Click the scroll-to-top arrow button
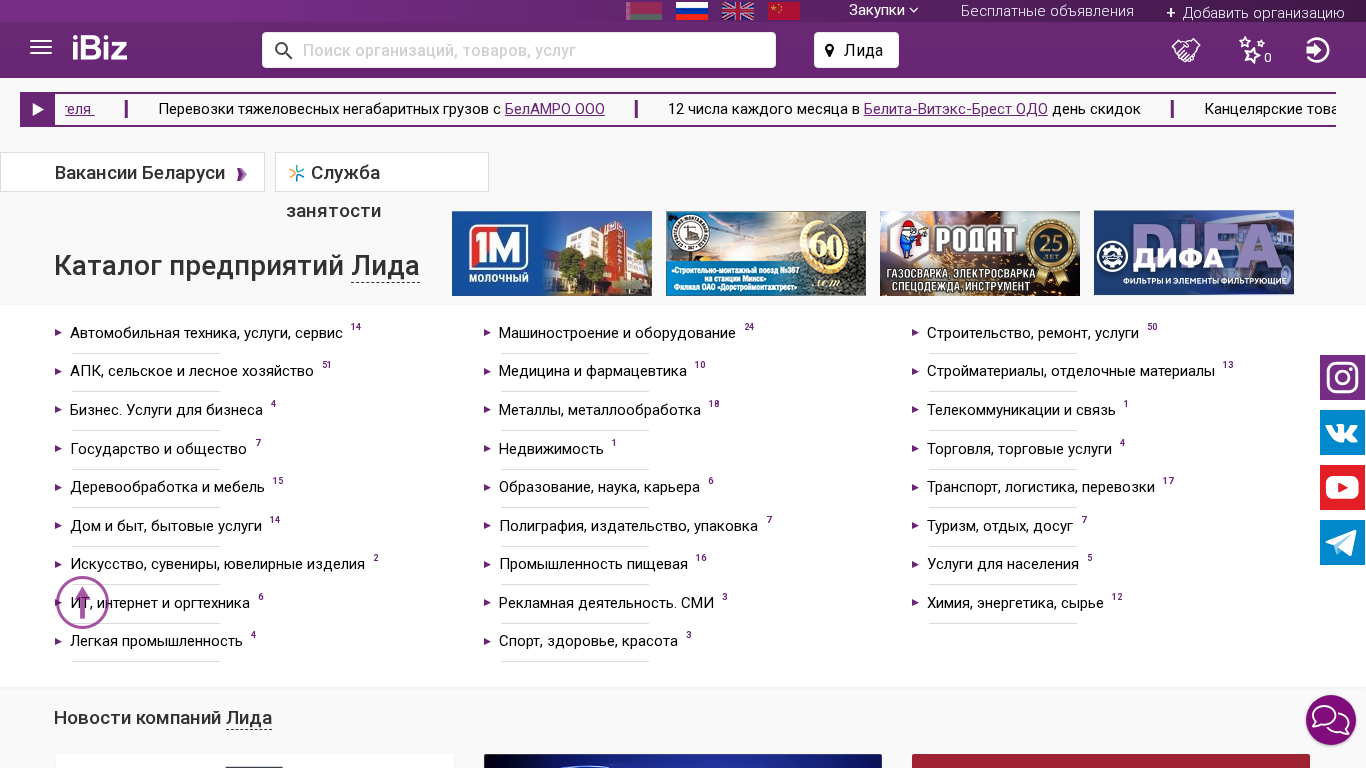The height and width of the screenshot is (768, 1366). pos(82,603)
